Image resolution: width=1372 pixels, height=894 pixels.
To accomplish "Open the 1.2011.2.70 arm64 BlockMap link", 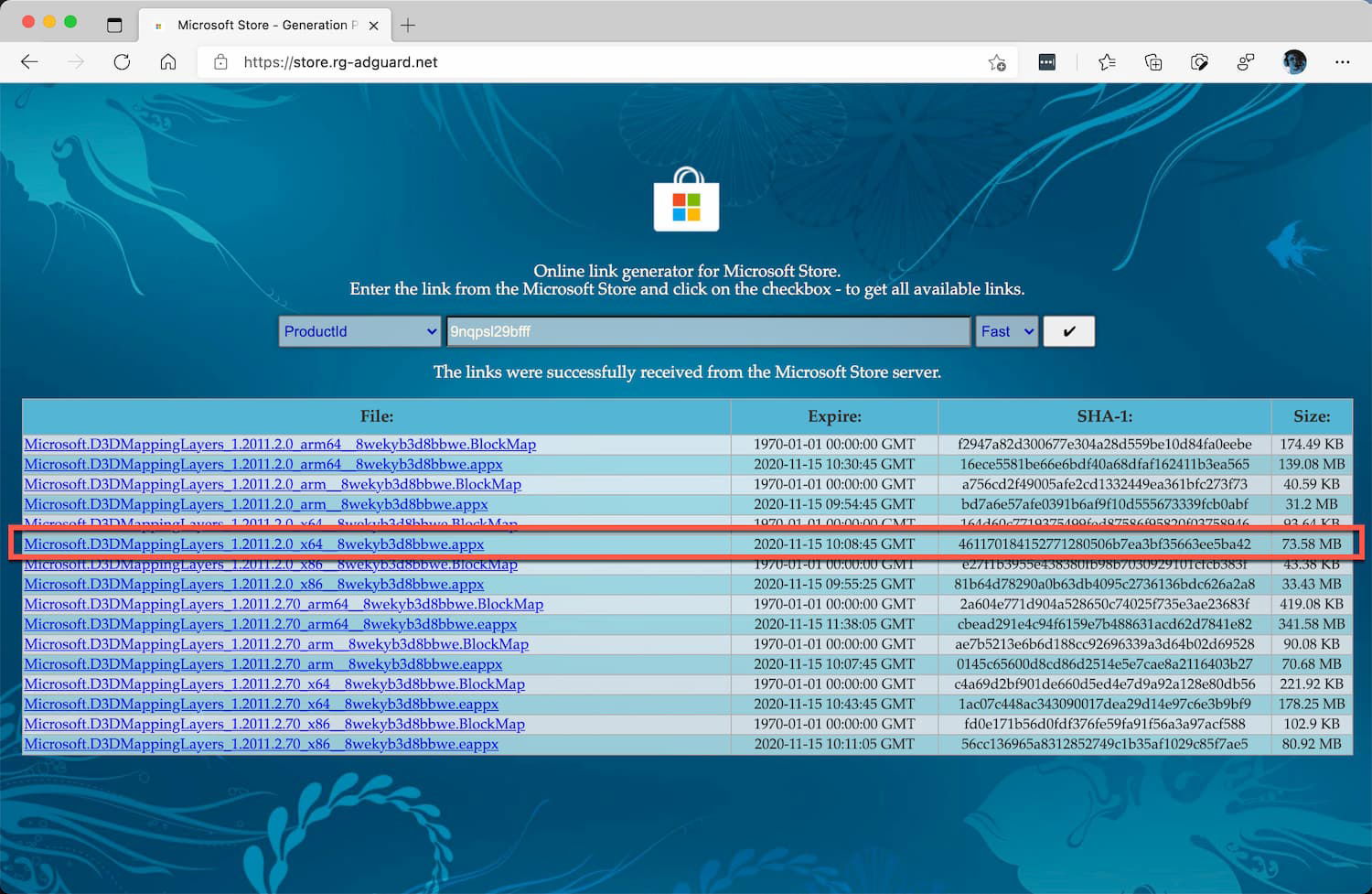I will click(284, 604).
